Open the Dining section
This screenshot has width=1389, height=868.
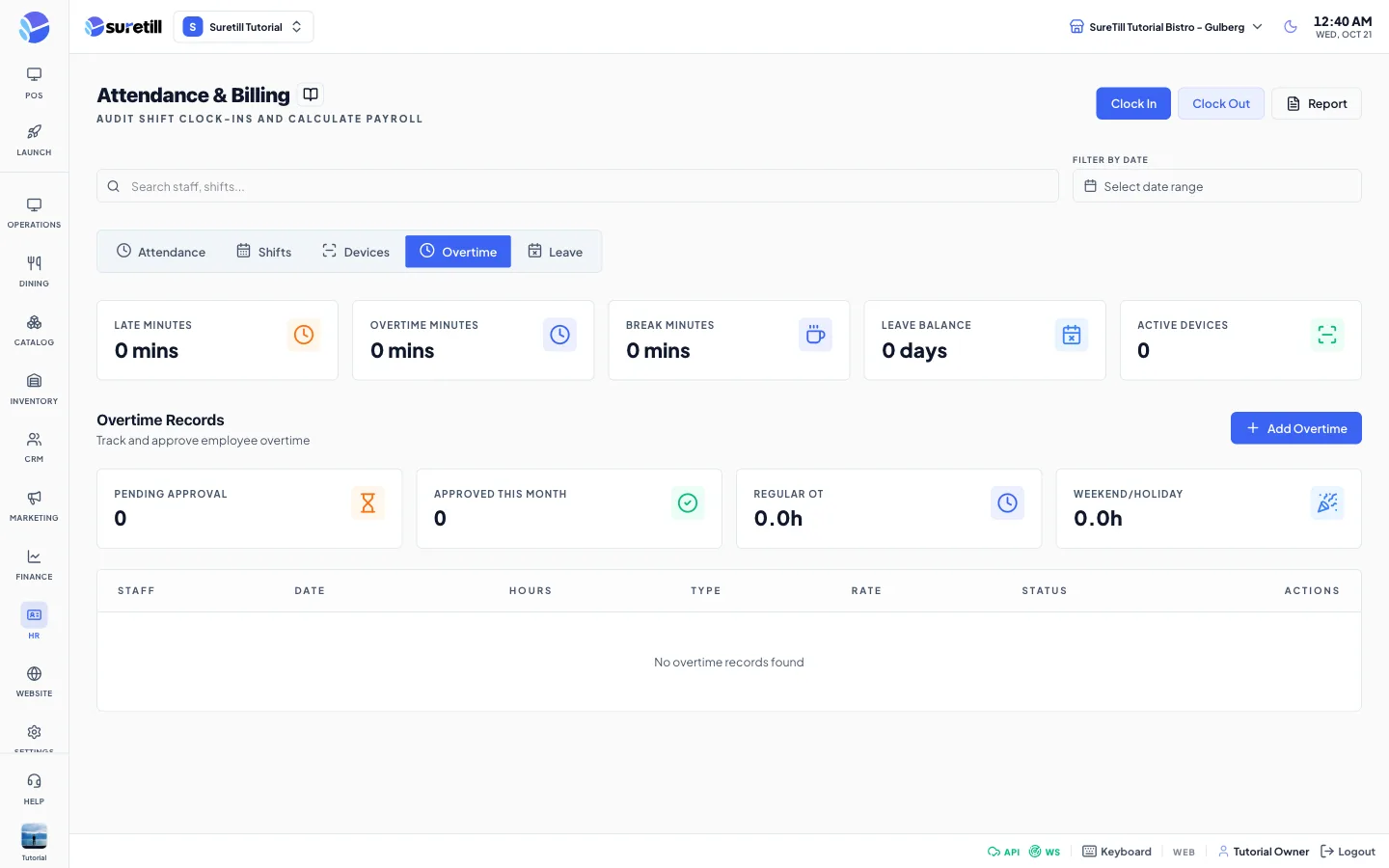[34, 272]
